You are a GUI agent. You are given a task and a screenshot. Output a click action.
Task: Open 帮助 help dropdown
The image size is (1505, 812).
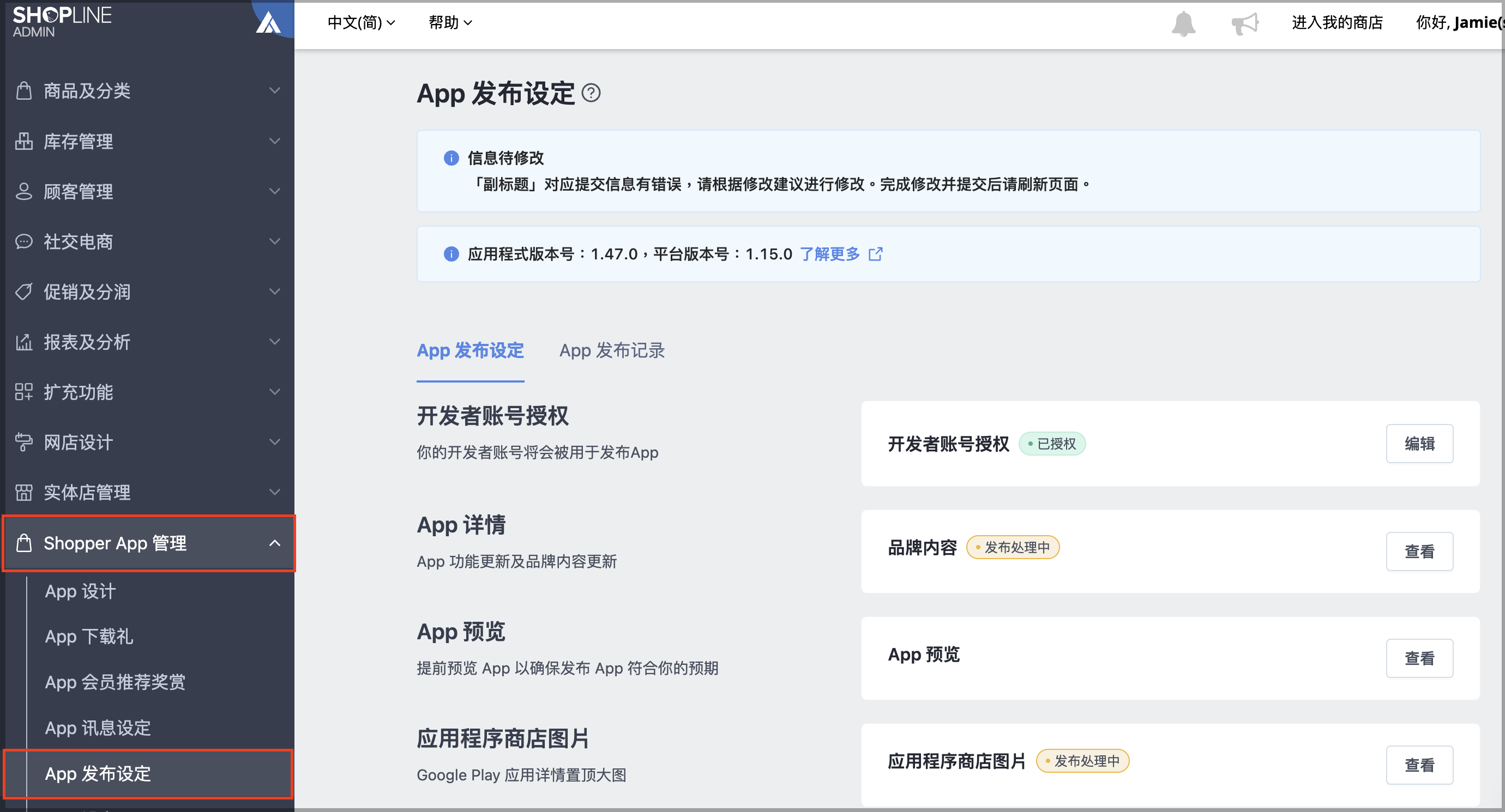point(450,22)
